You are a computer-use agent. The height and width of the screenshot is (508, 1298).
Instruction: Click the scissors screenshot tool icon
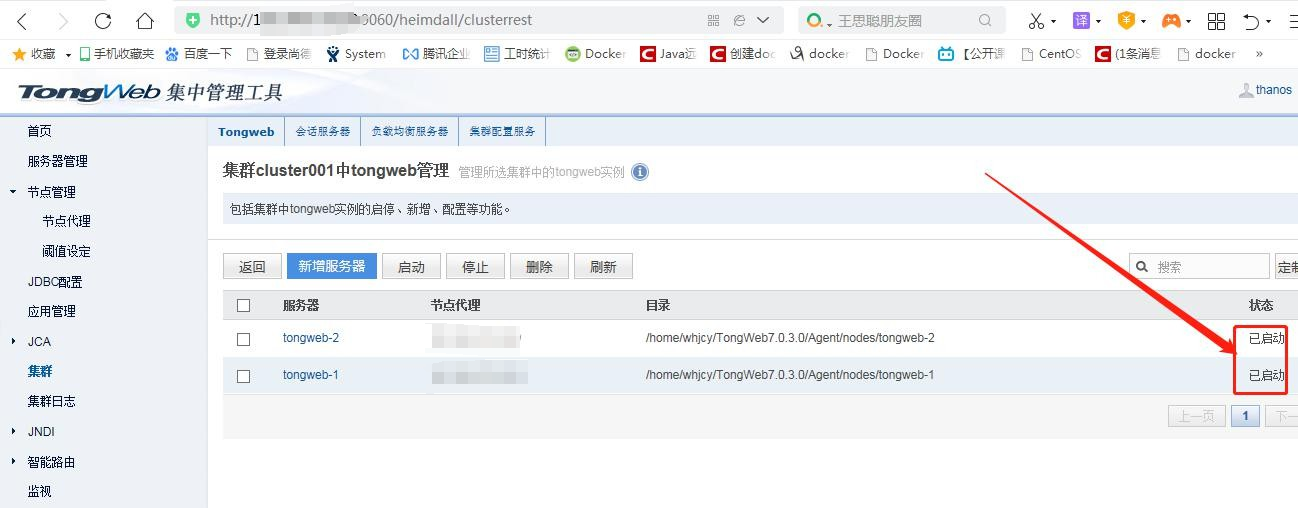point(1036,20)
